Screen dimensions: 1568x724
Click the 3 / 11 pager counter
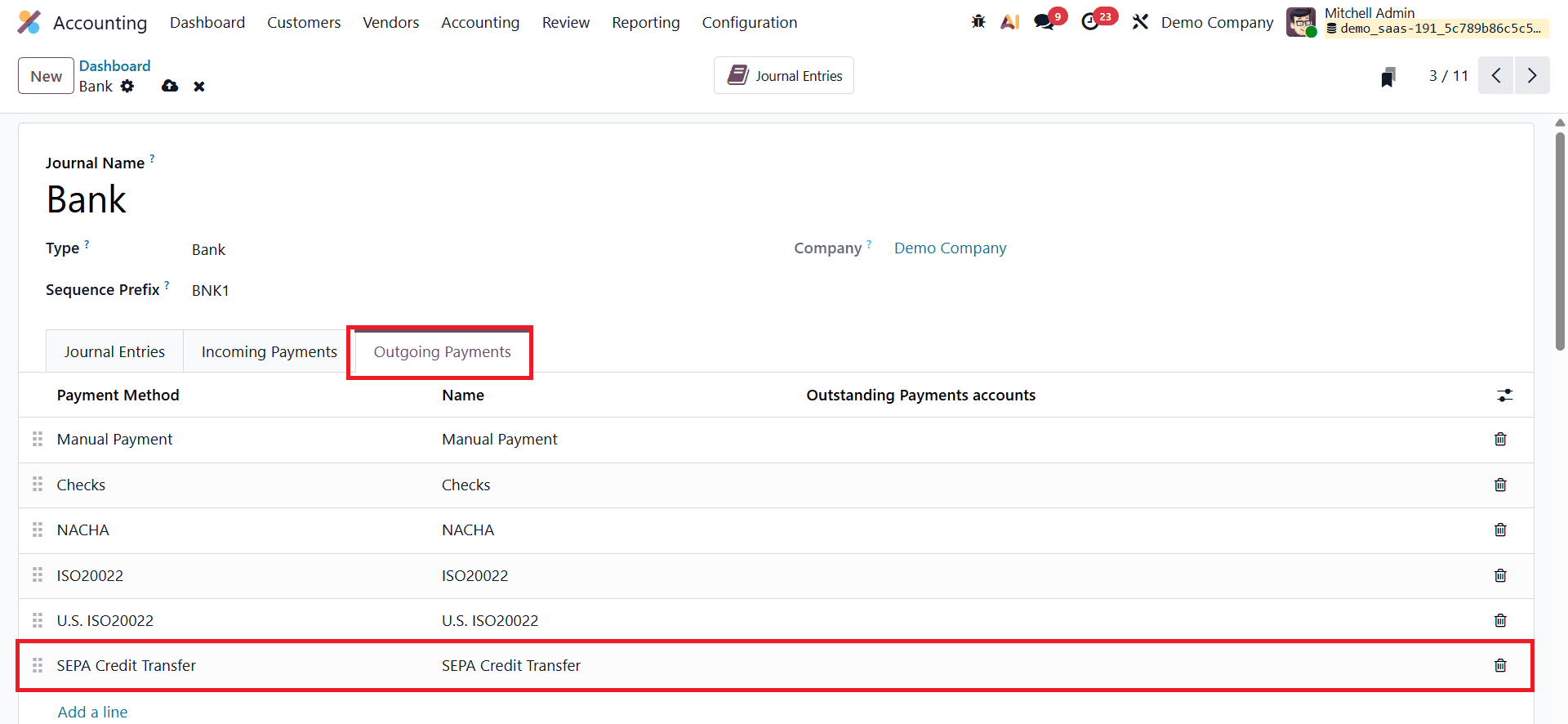(x=1448, y=75)
